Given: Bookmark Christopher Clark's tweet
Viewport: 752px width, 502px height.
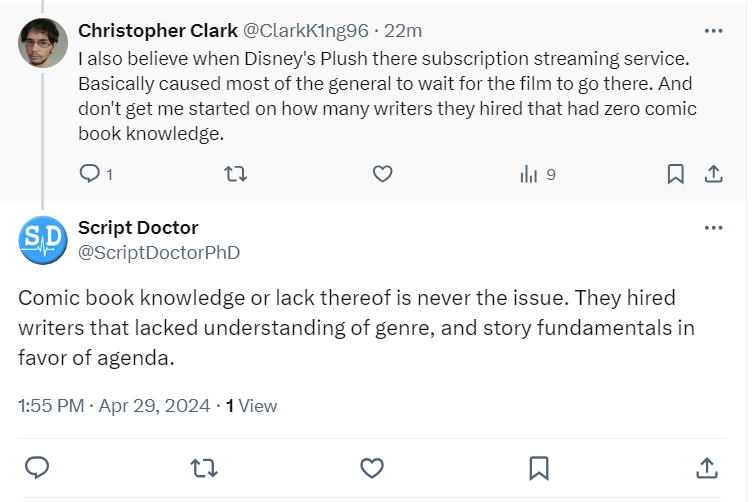Looking at the screenshot, I should point(676,174).
